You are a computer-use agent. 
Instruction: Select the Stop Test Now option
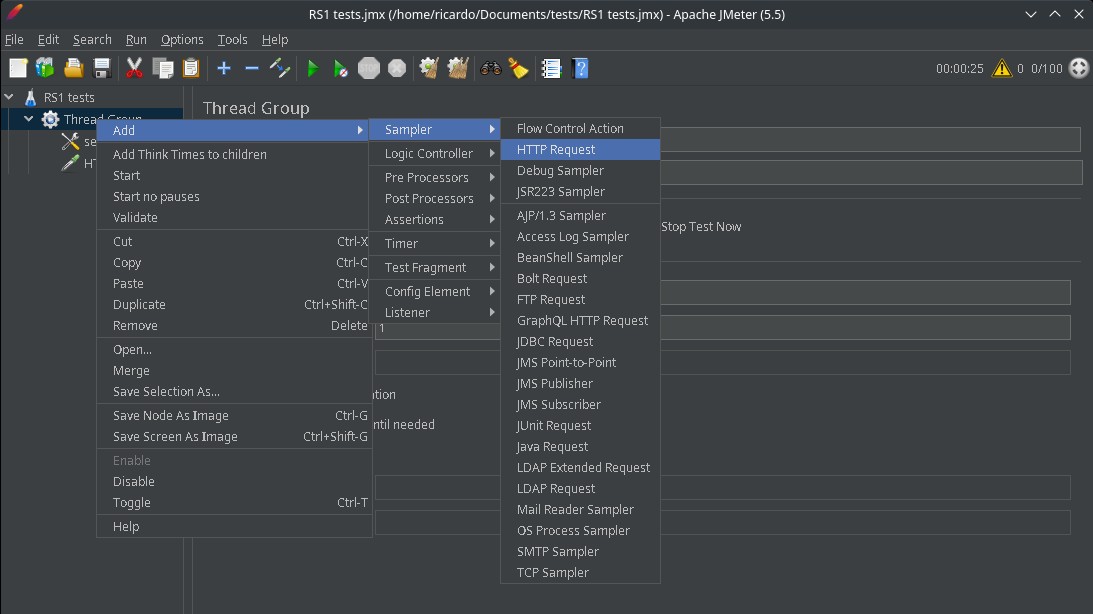(701, 227)
